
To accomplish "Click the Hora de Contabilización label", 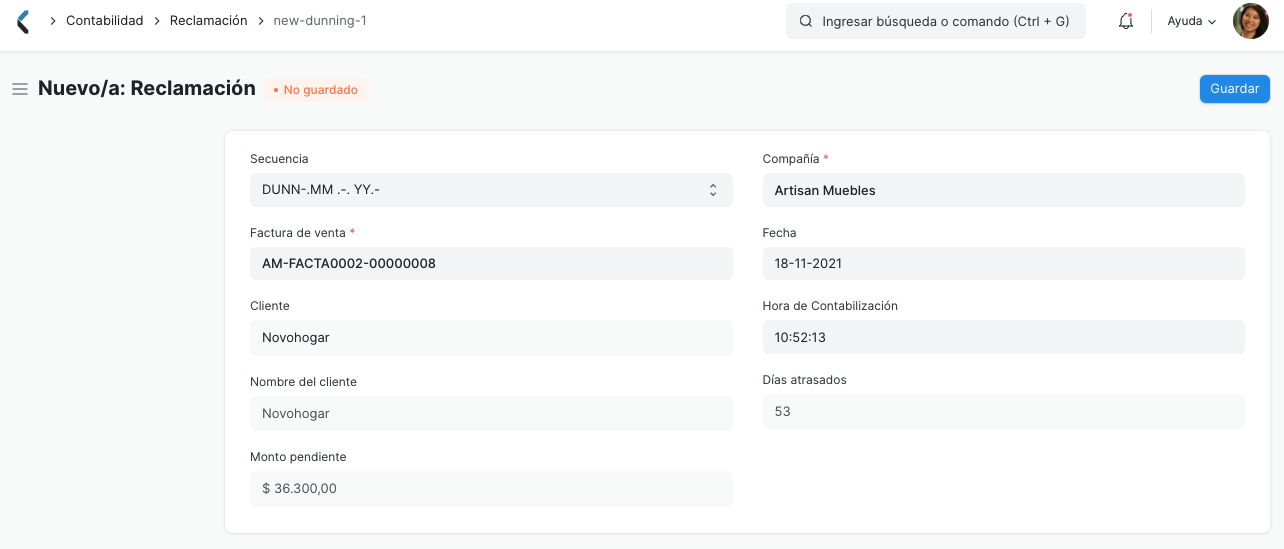I will tap(830, 306).
